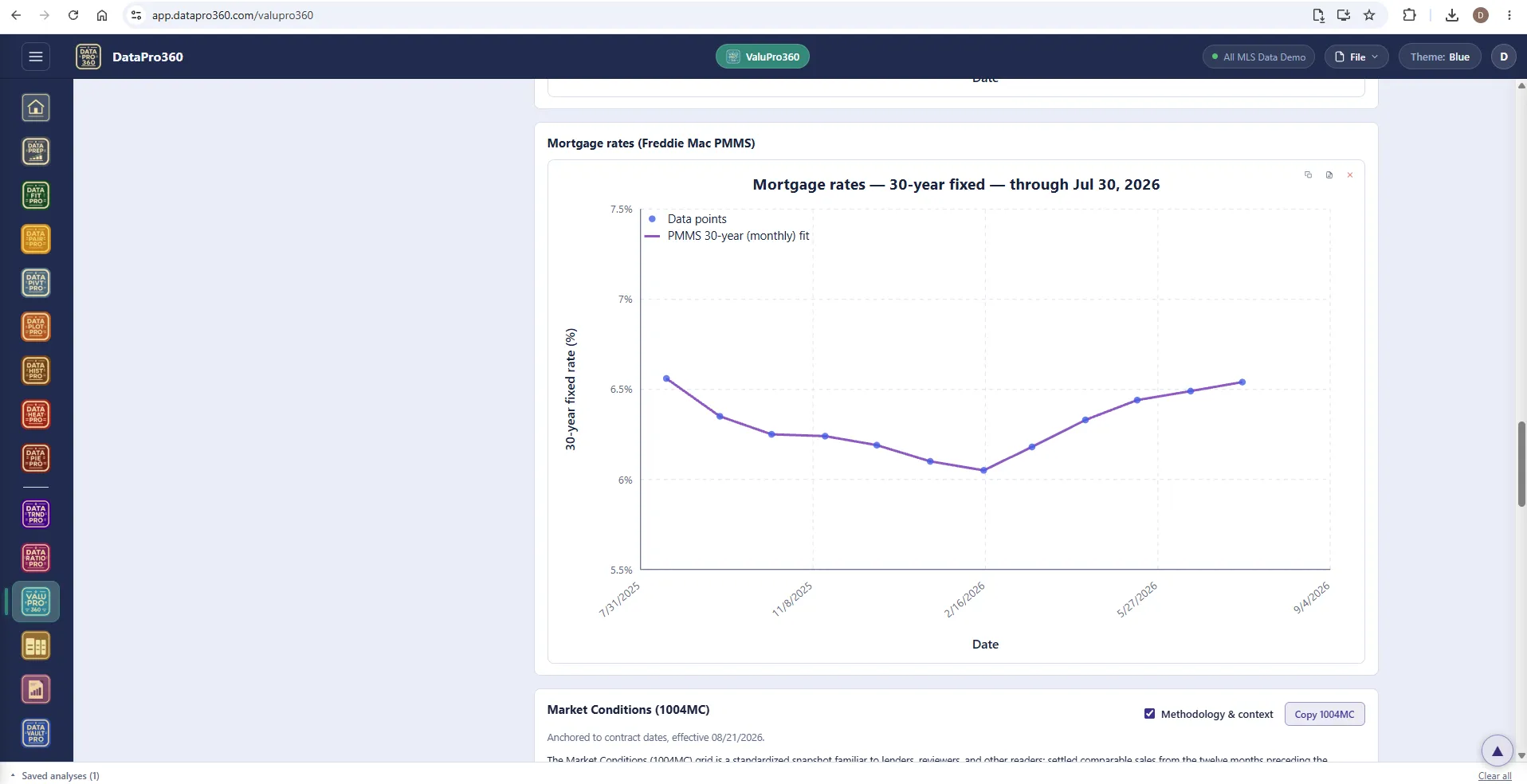Click the install app icon in the address bar
Image resolution: width=1527 pixels, height=784 pixels.
pyautogui.click(x=1344, y=15)
